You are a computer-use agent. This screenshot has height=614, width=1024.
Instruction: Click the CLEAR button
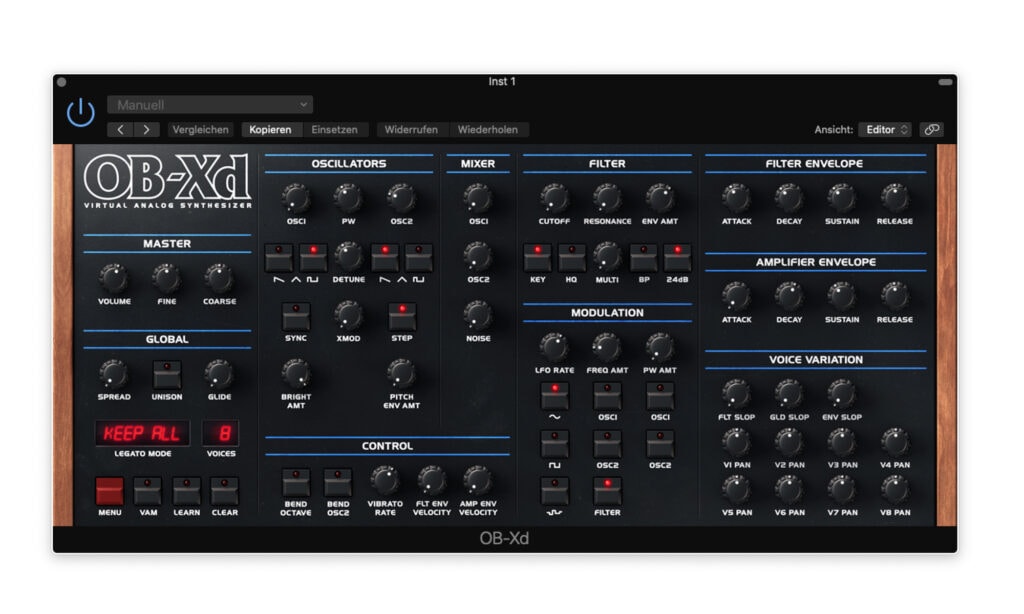click(225, 491)
